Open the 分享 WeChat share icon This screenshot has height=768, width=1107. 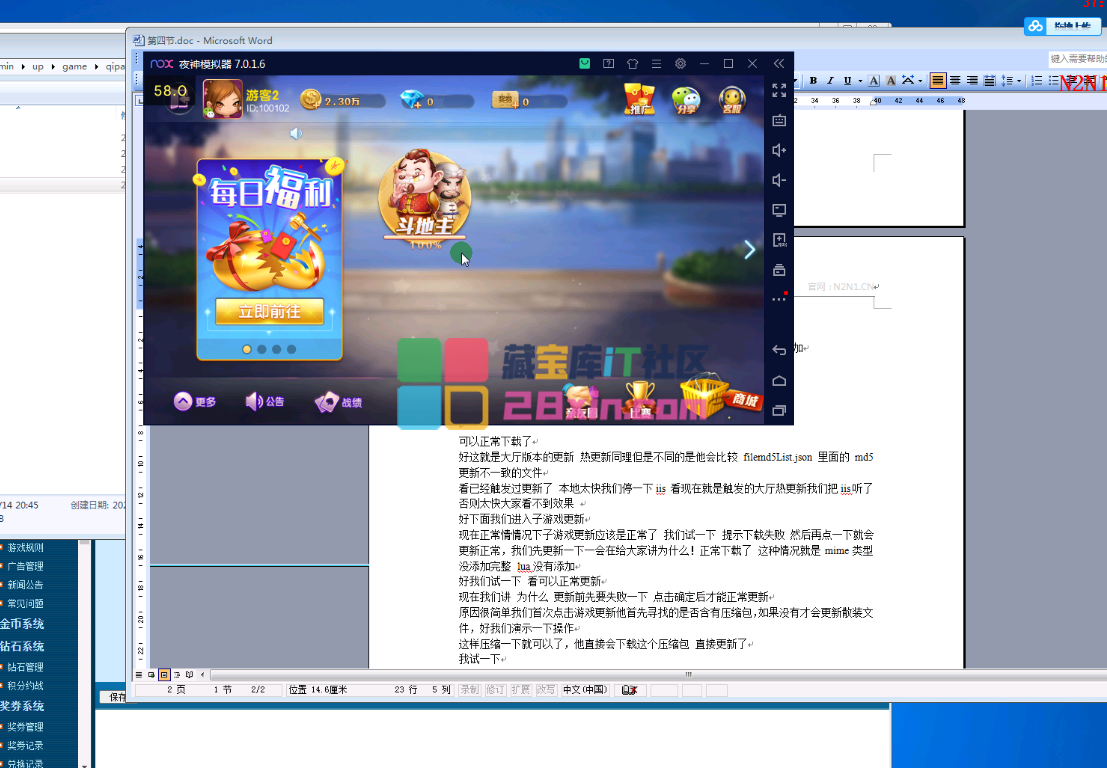click(x=685, y=99)
